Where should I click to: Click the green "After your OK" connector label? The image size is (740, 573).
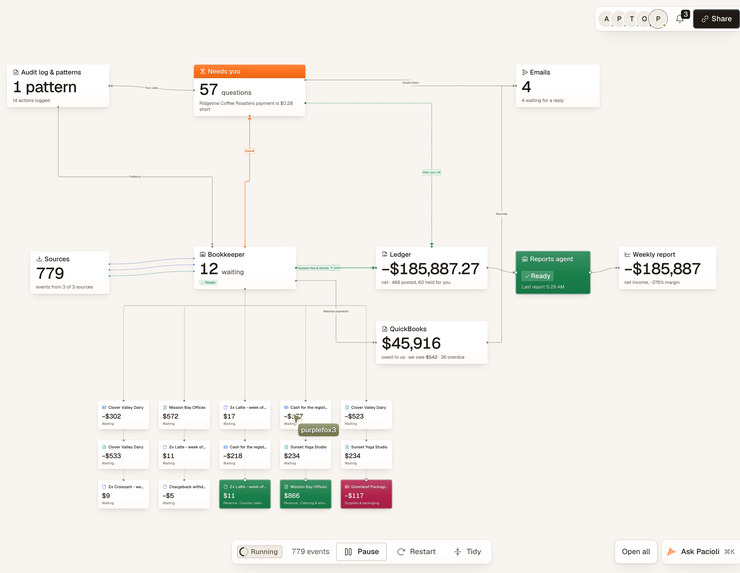pos(431,173)
